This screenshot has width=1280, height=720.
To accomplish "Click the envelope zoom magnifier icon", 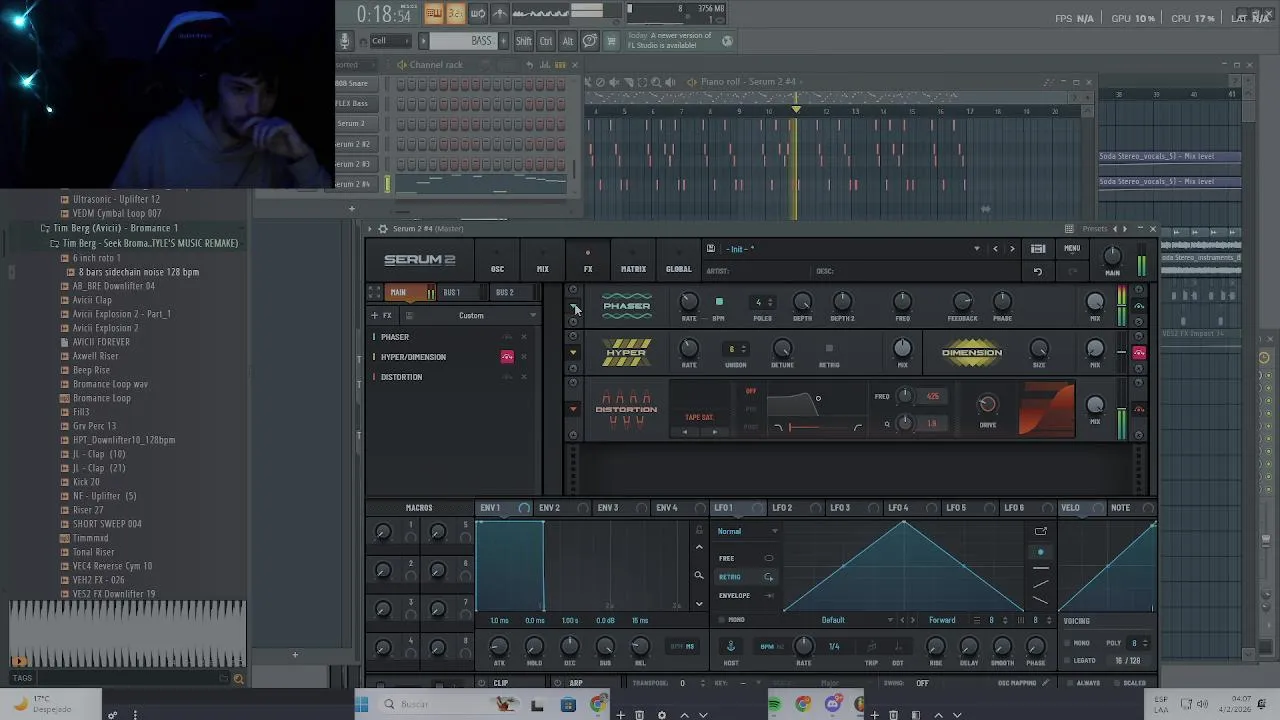I will tap(699, 575).
